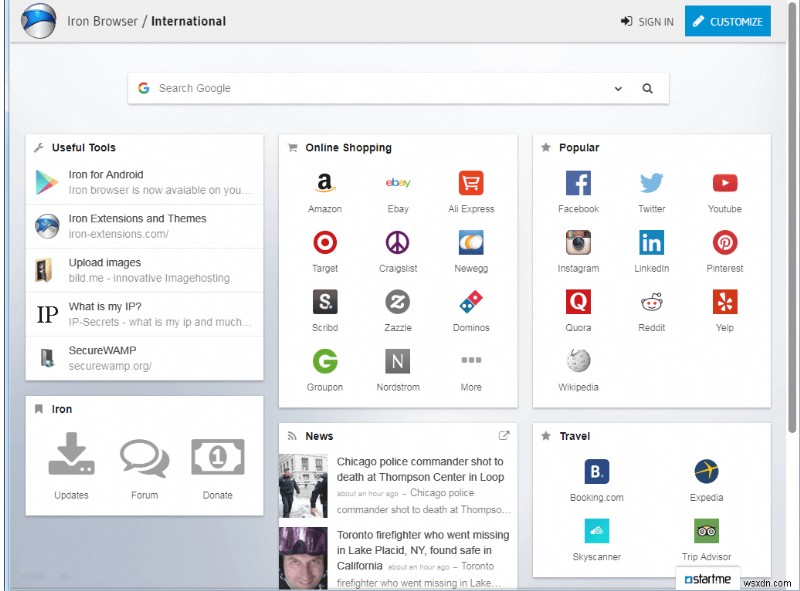This screenshot has width=800, height=591.
Task: Open the Trip Advisor owl icon
Action: pos(706,531)
